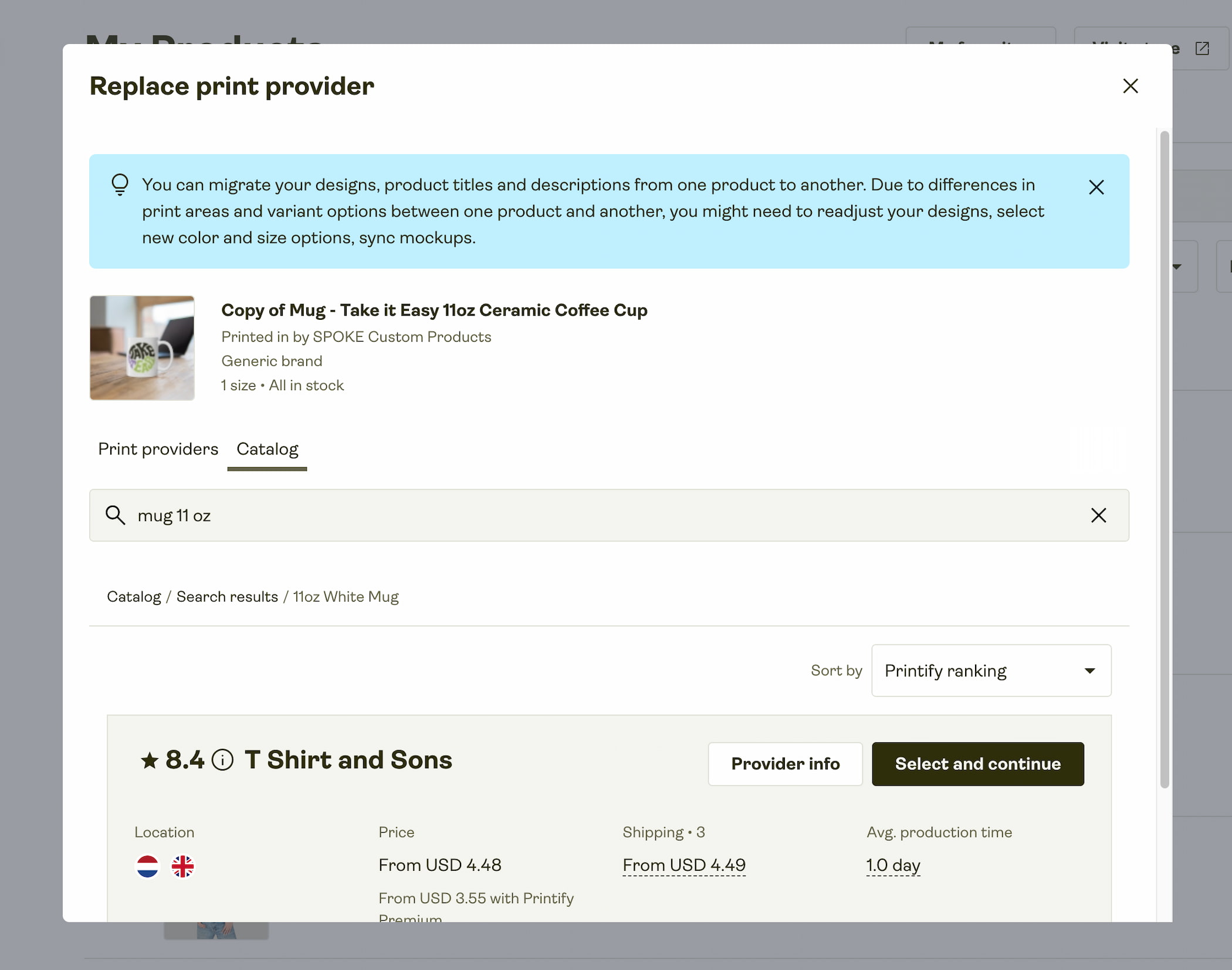Image resolution: width=1232 pixels, height=970 pixels.
Task: Click the Netherlands flag icon
Action: pos(147,866)
